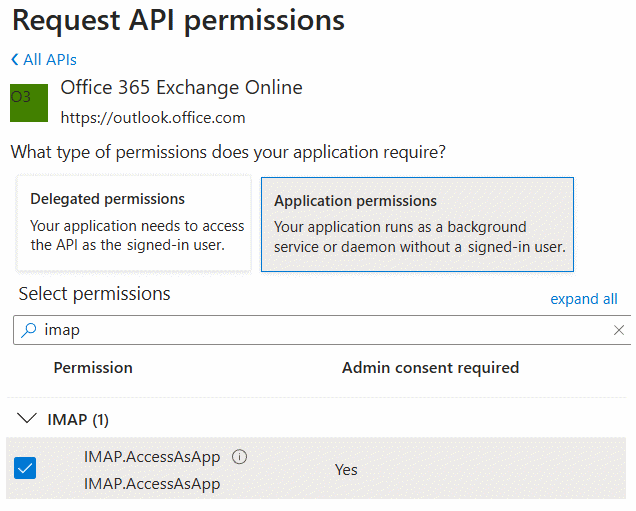Uncheck the IMAP.AccessAsApp permission checkbox

[25, 468]
